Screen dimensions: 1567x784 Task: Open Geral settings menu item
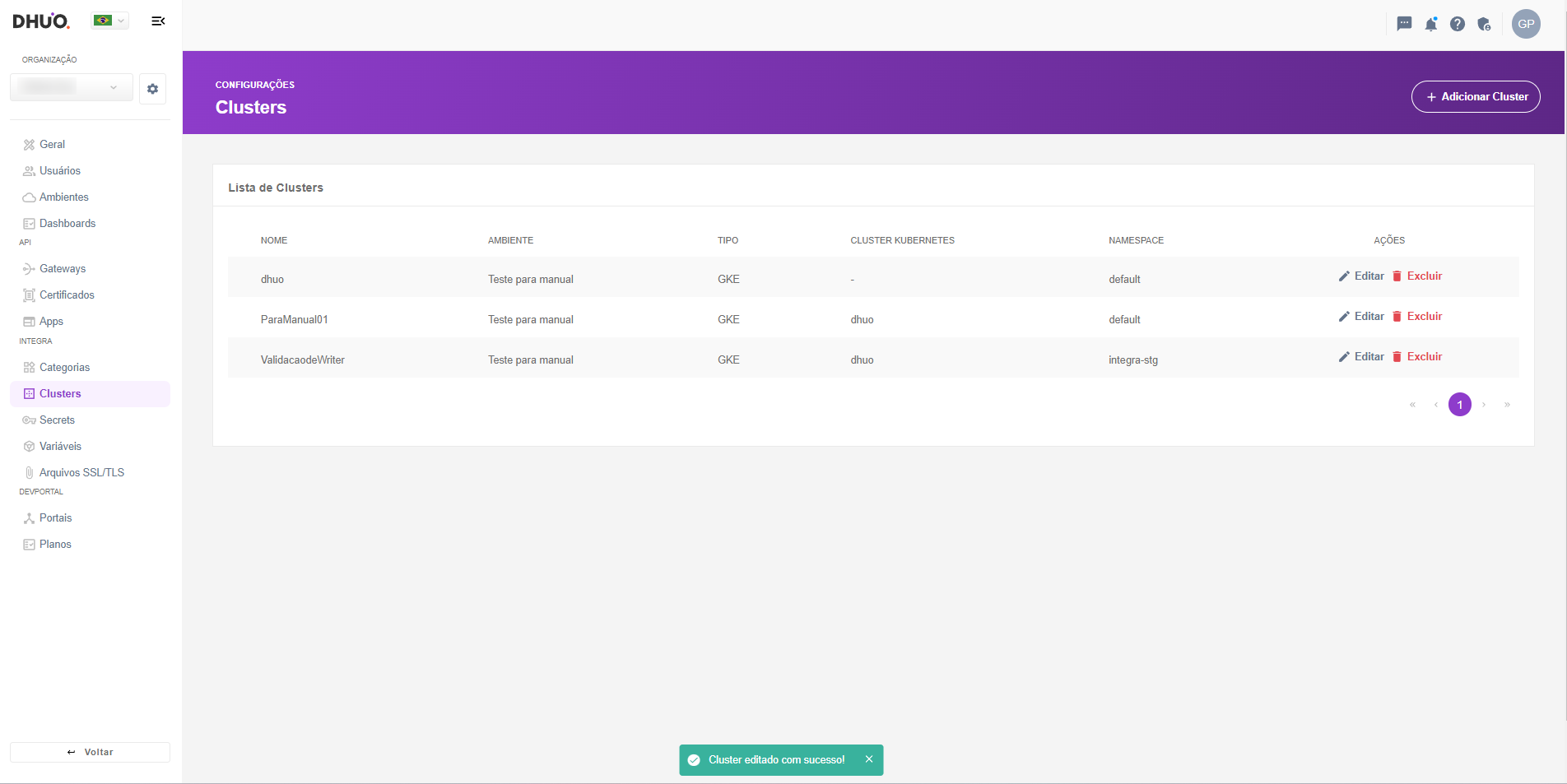point(52,144)
